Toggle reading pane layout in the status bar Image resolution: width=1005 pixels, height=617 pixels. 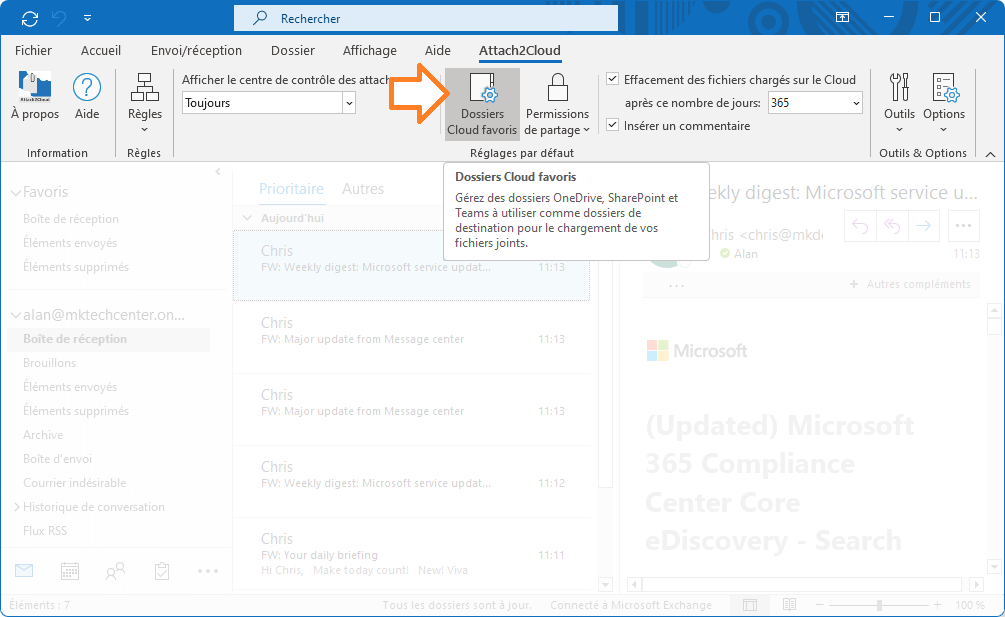[749, 604]
